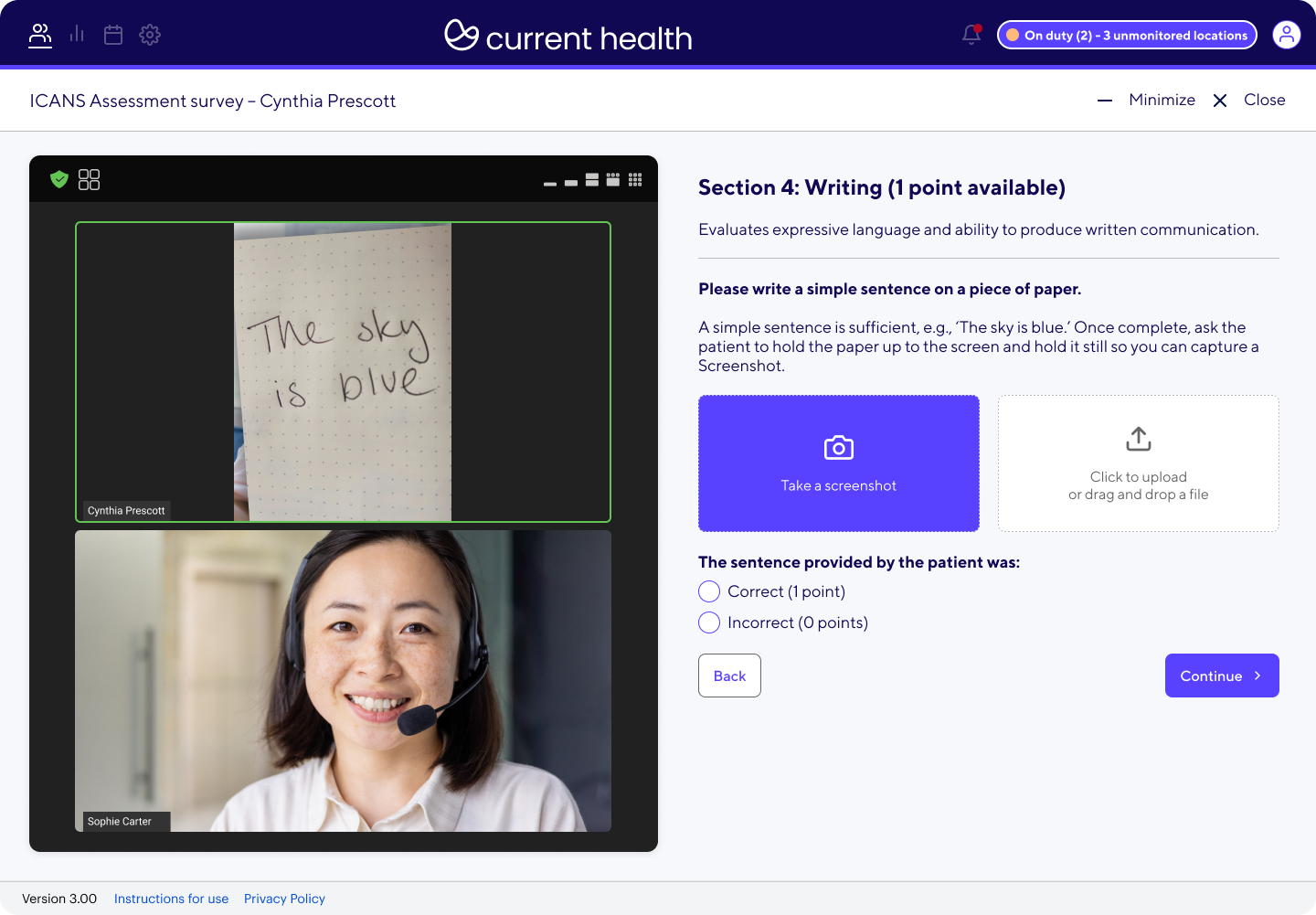This screenshot has width=1316, height=915.
Task: Open the user profile avatar
Action: click(1286, 35)
